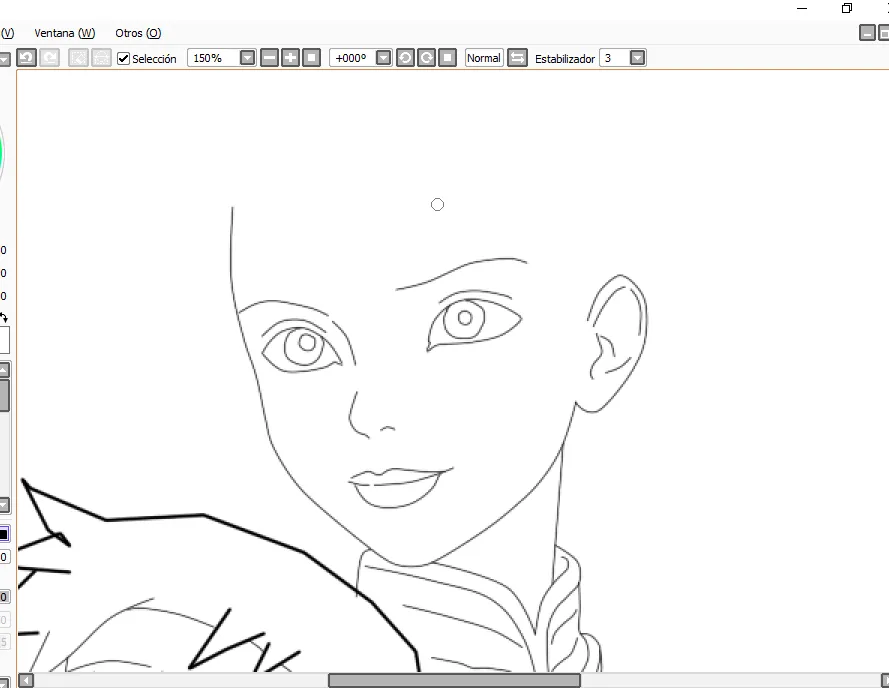Rotate the canvas clockwise
The image size is (889, 688).
[426, 58]
